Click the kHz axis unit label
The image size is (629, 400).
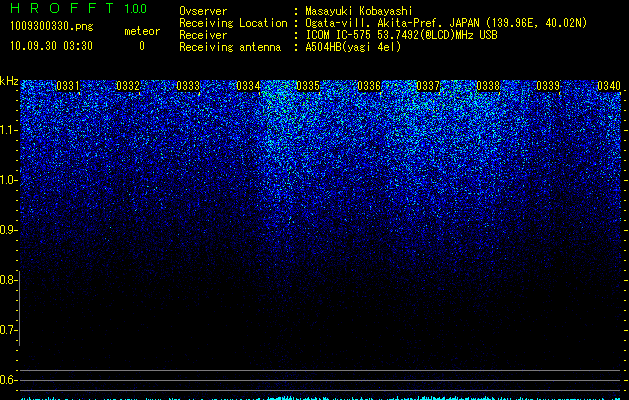click(x=9, y=81)
